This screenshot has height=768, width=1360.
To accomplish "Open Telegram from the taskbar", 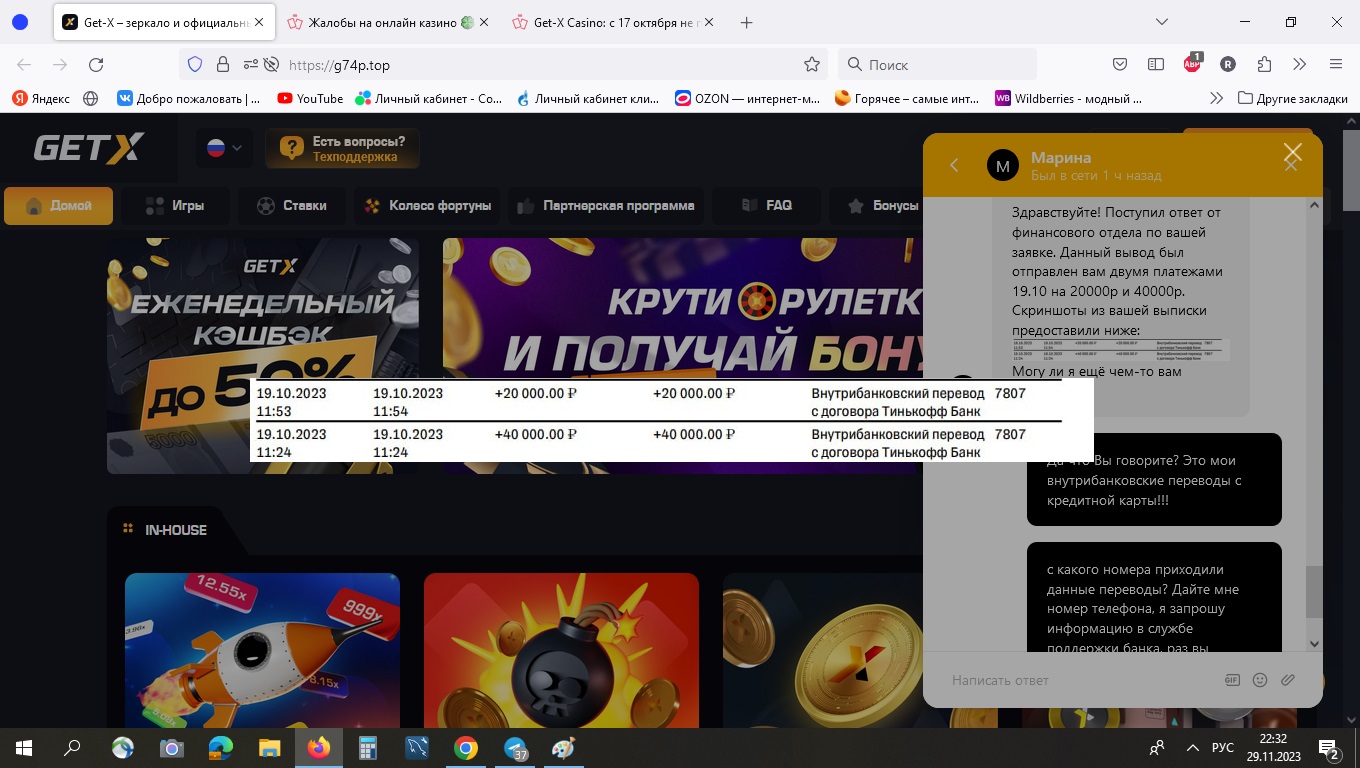I will 515,748.
